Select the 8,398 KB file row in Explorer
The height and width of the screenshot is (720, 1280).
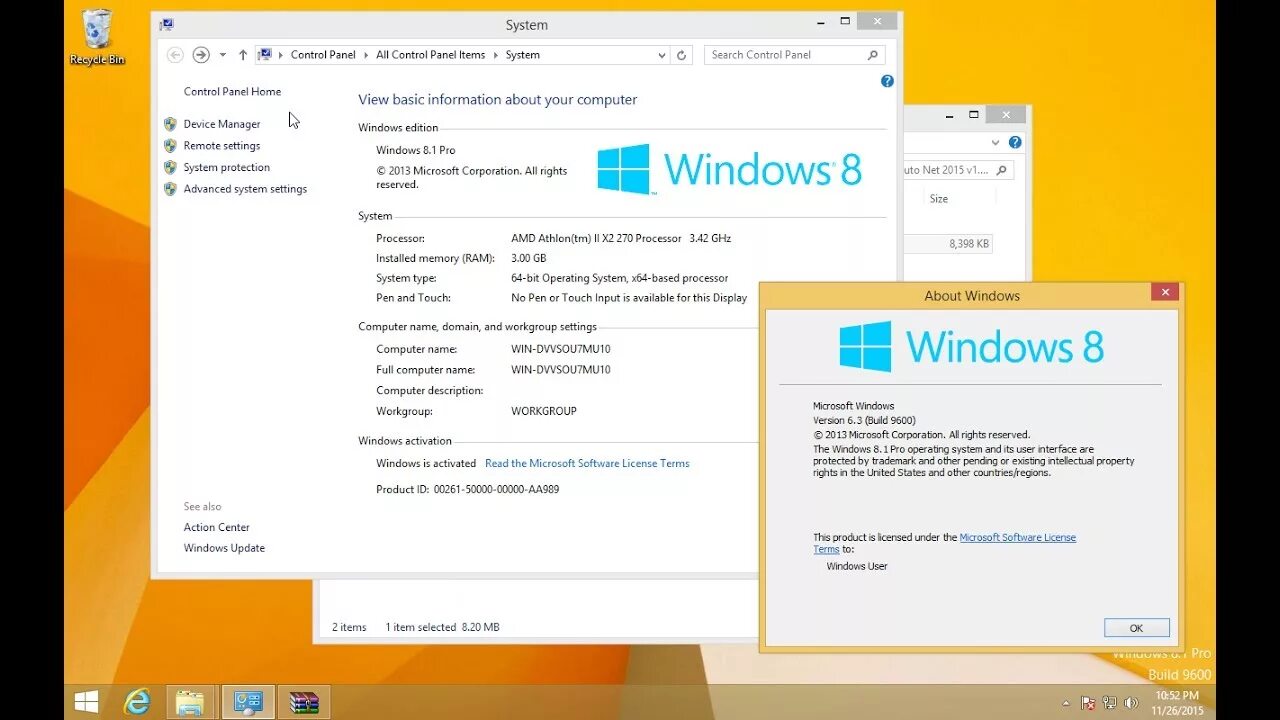point(949,243)
